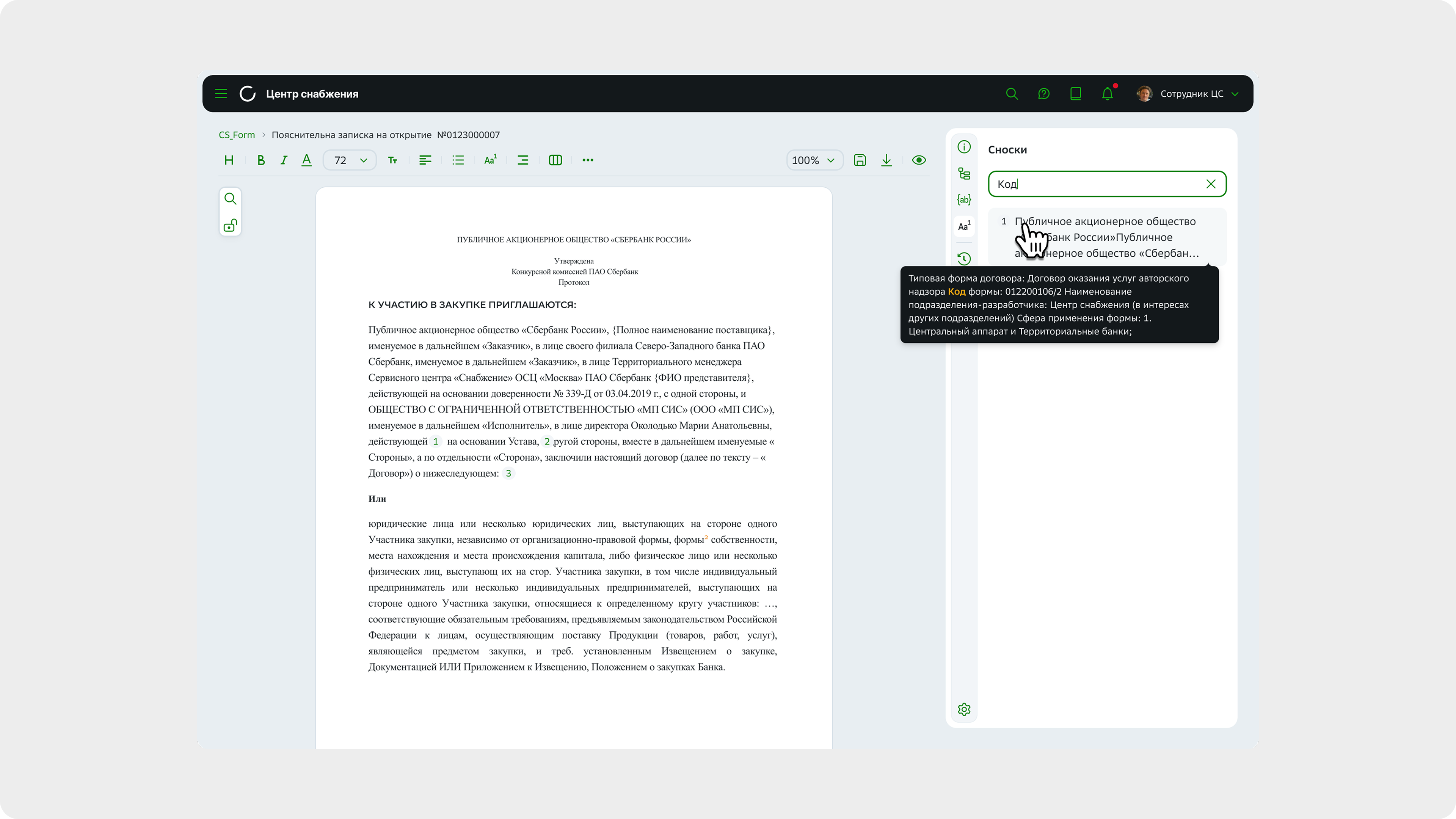Image resolution: width=1456 pixels, height=819 pixels.
Task: Open bulleted list options
Action: point(458,160)
